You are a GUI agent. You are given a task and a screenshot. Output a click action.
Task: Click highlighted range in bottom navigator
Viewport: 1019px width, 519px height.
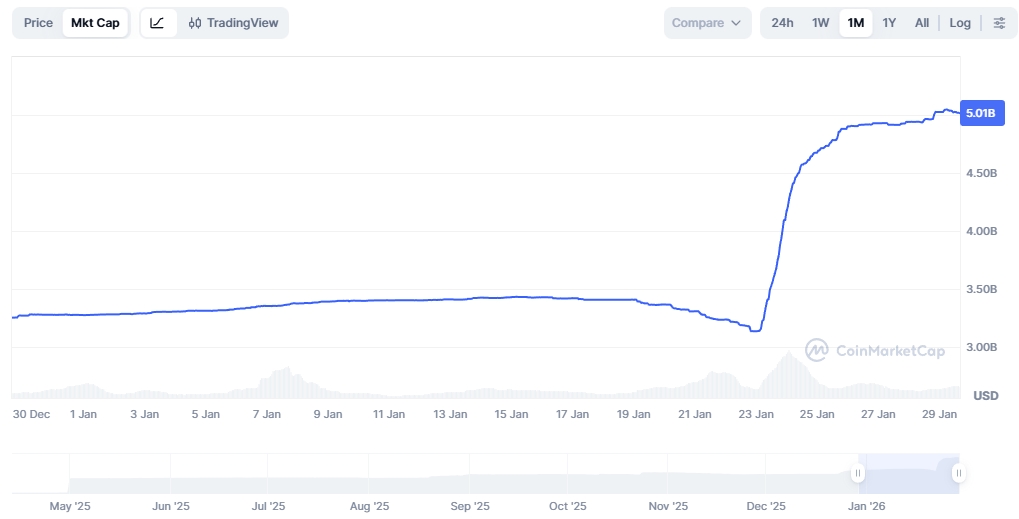[908, 474]
